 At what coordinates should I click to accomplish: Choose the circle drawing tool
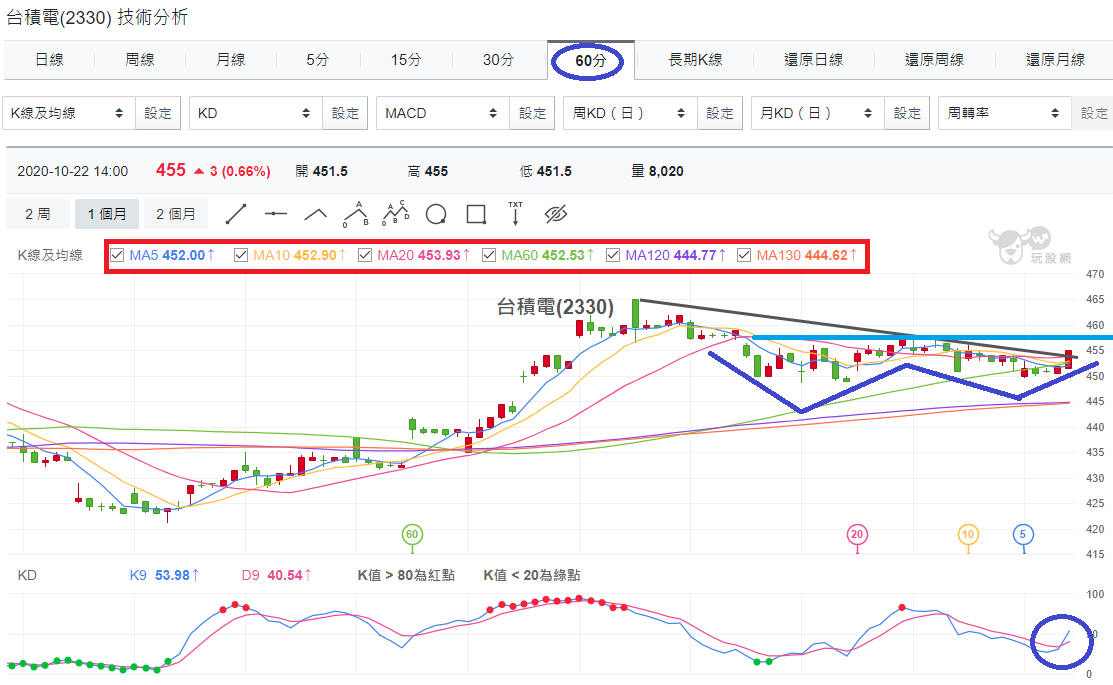tap(436, 214)
